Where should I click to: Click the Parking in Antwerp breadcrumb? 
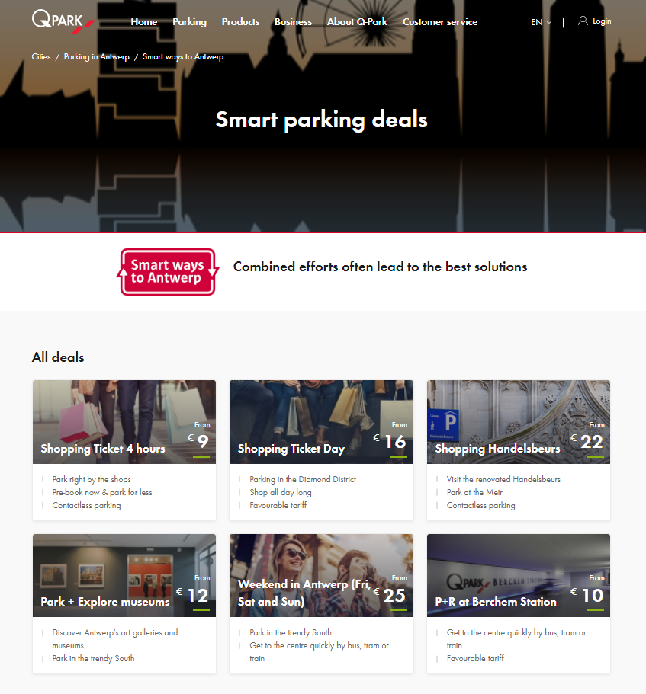pyautogui.click(x=95, y=57)
